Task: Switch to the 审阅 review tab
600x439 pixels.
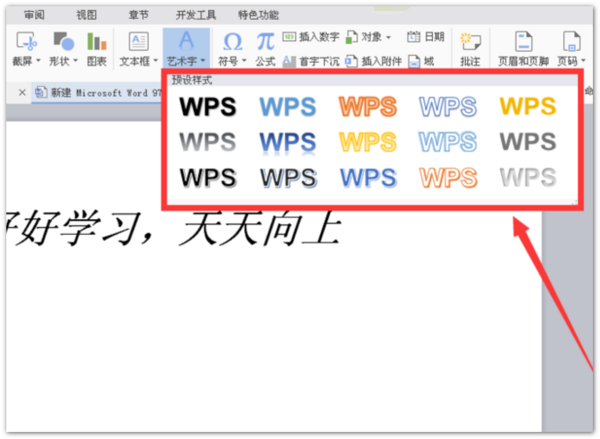Action: (34, 15)
